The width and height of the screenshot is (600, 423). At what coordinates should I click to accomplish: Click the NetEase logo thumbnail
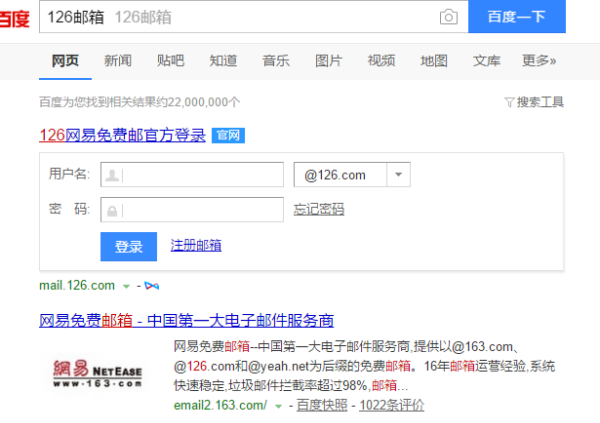(97, 372)
